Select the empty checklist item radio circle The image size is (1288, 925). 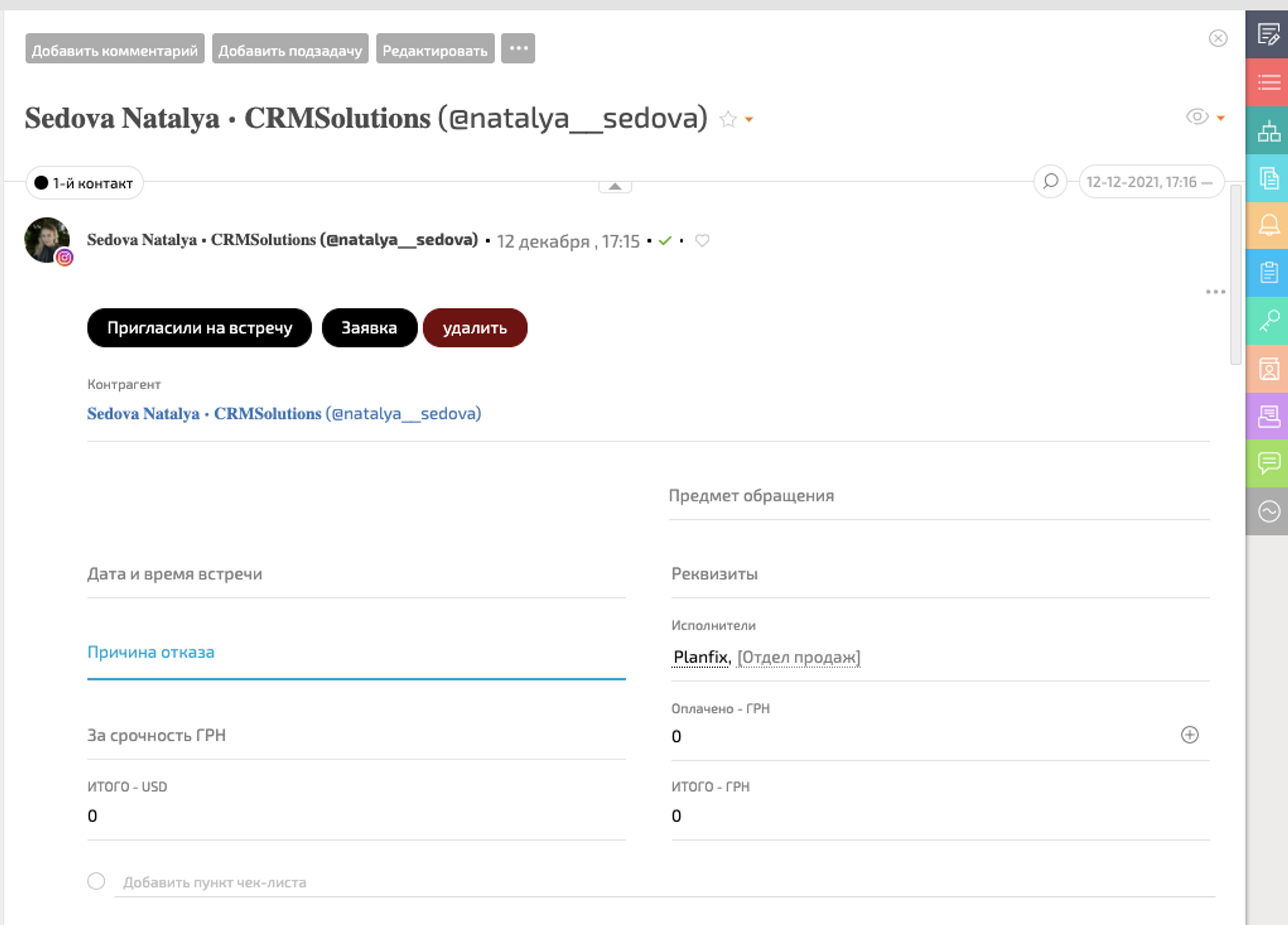click(x=97, y=881)
